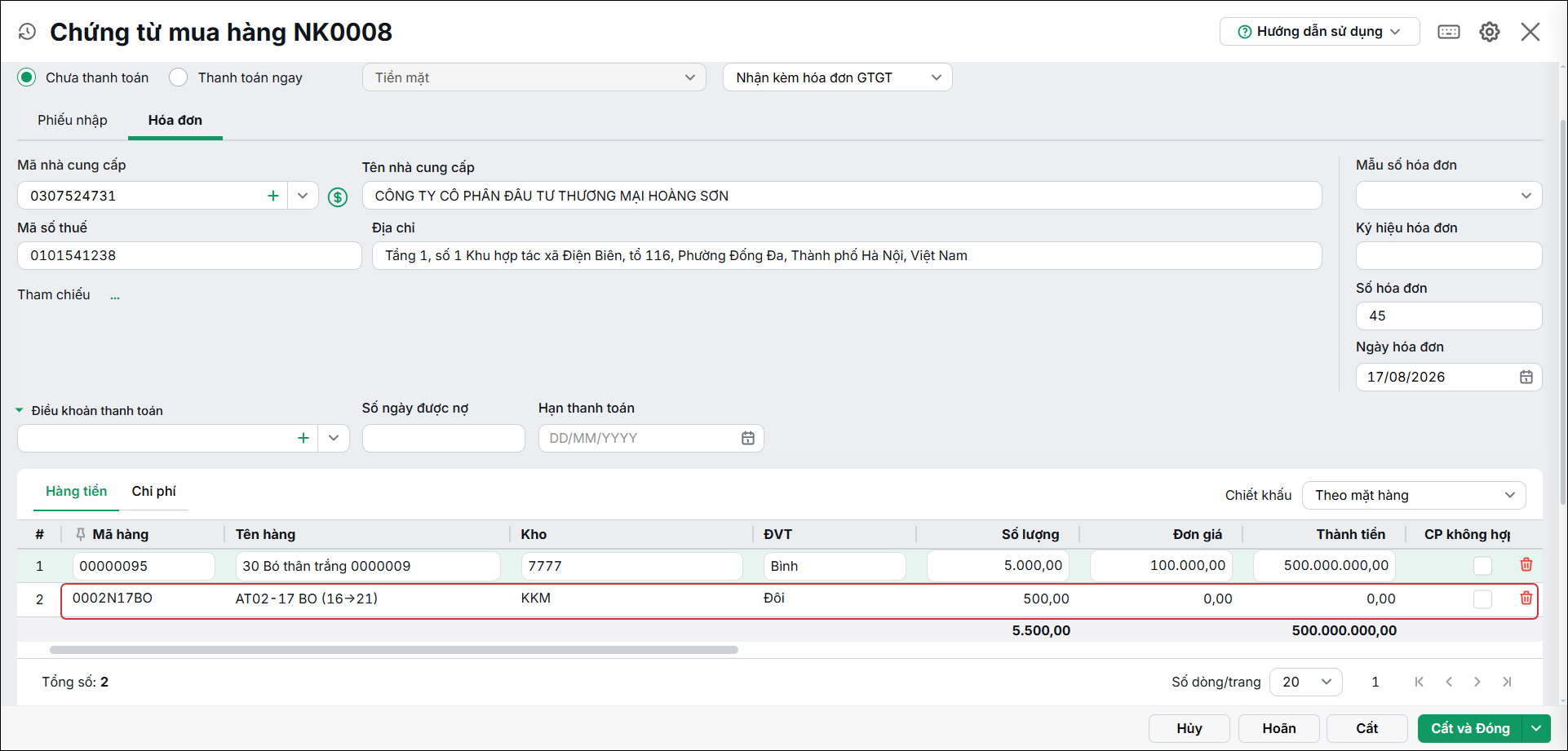Expand the Hướng dẫn sử dụng menu

1320,32
